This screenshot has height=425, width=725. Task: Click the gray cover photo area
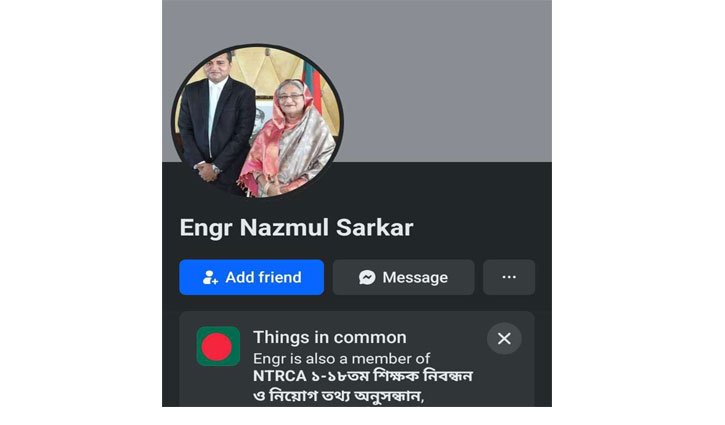pos(444,79)
